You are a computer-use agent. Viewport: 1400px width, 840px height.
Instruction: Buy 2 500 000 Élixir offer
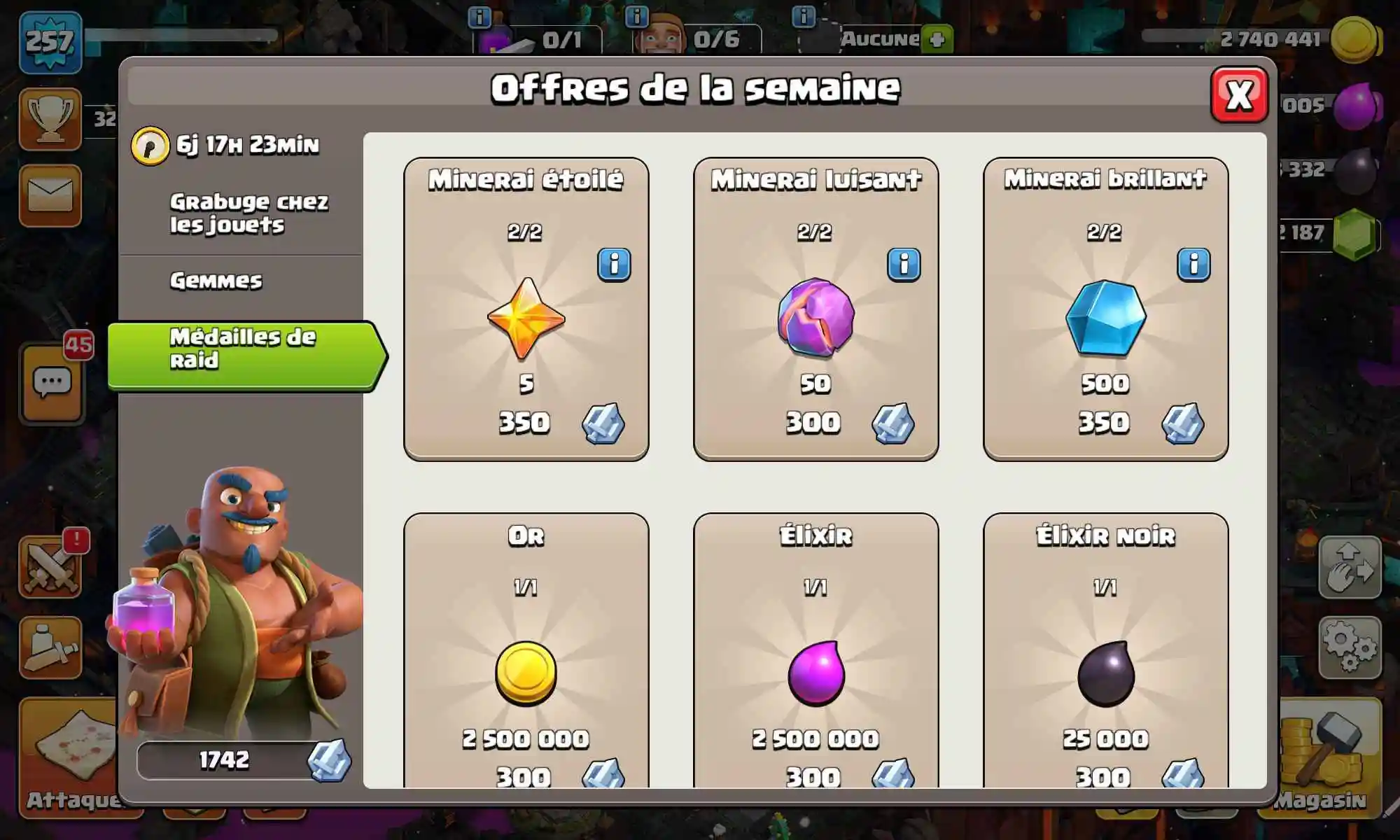(816, 651)
